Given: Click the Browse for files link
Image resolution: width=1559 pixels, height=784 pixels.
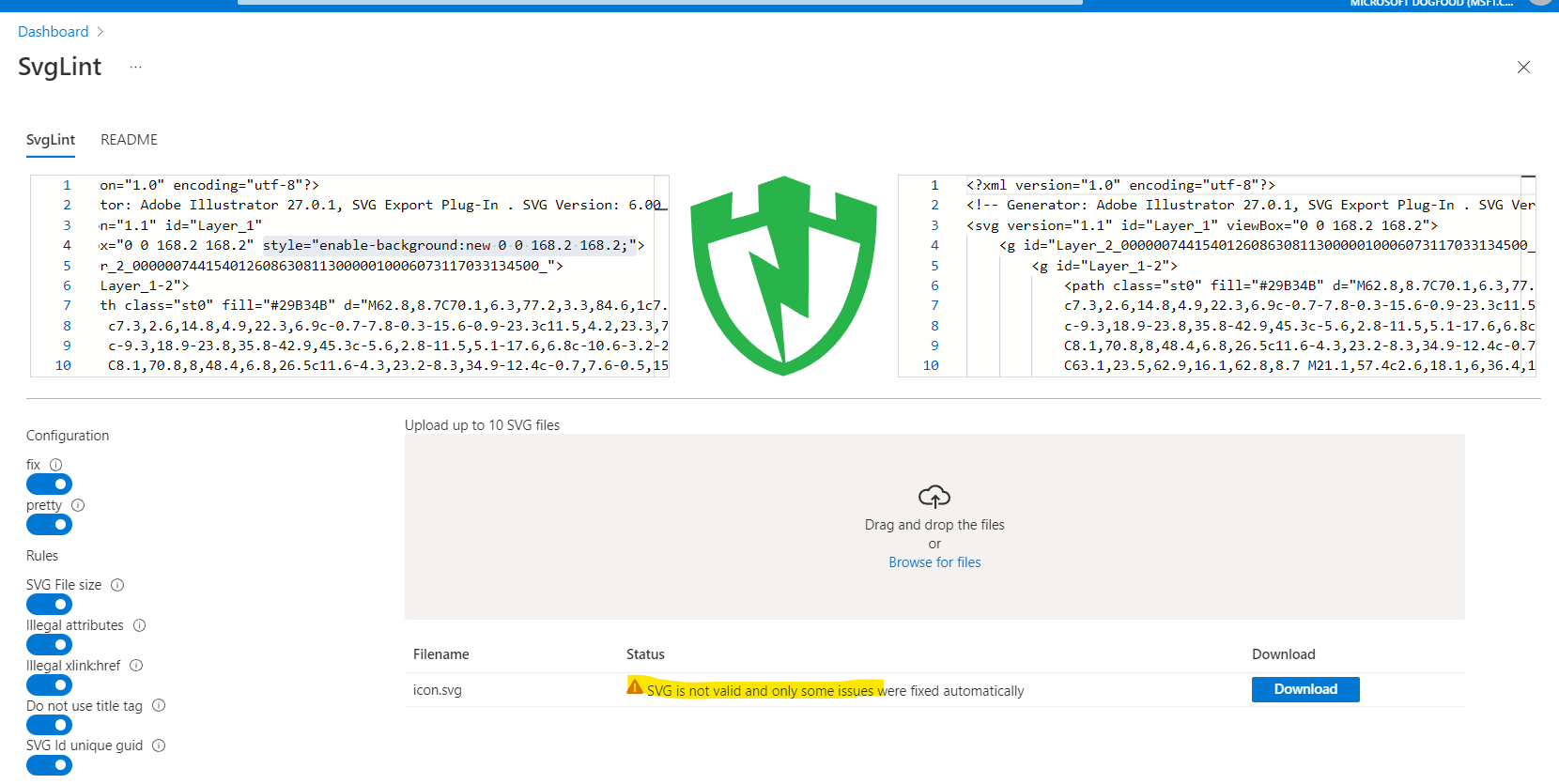Looking at the screenshot, I should (934, 562).
